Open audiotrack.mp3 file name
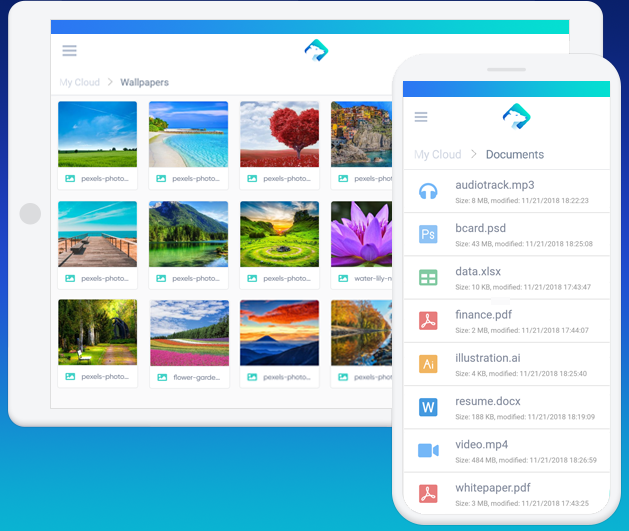629x531 pixels. point(495,185)
